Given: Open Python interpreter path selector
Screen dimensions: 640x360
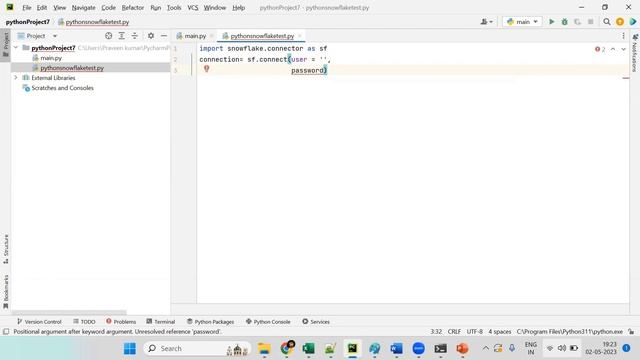Looking at the screenshot, I should click(570, 332).
